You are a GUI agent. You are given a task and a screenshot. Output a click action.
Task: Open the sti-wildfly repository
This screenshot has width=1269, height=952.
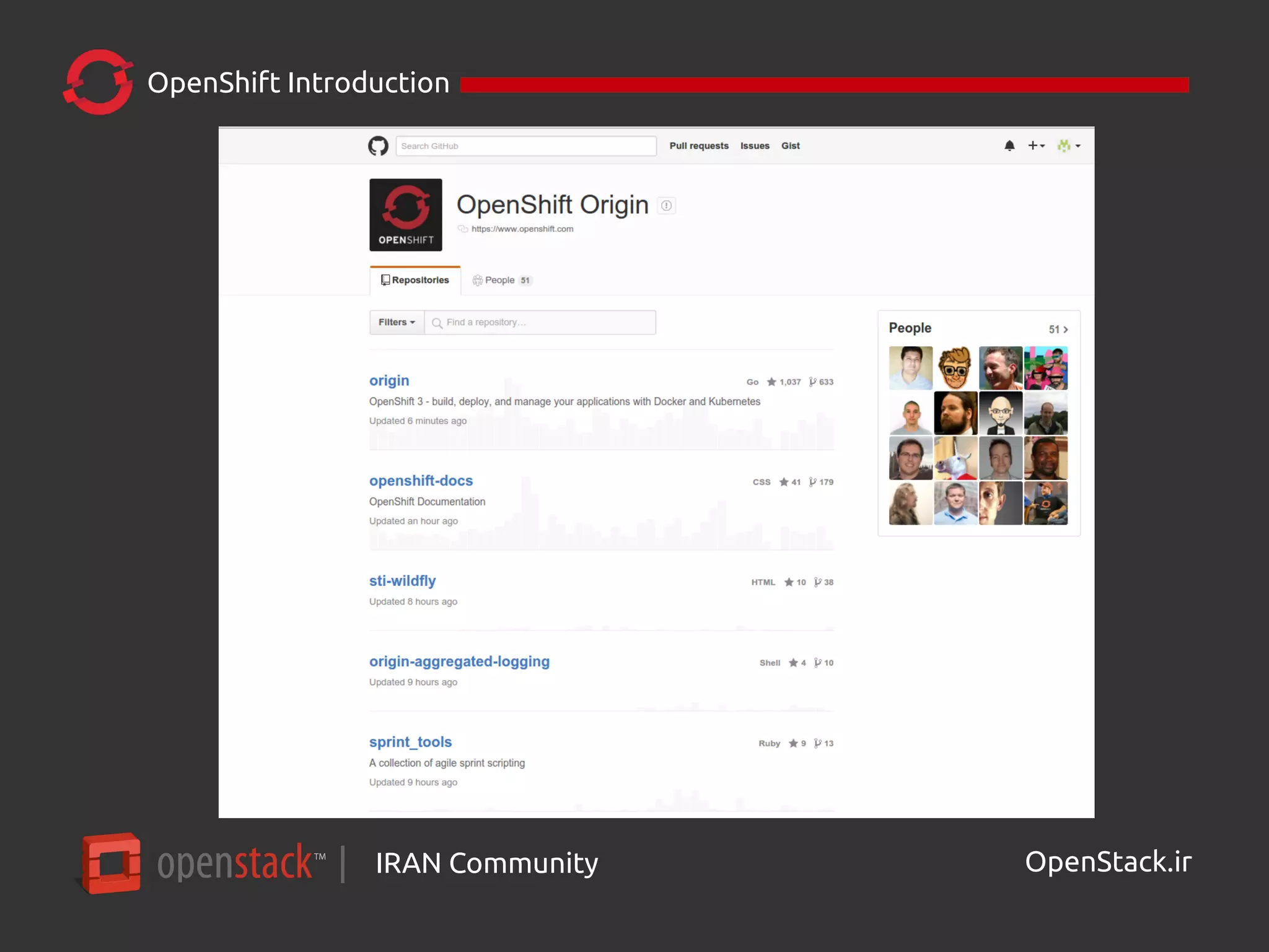pyautogui.click(x=402, y=581)
